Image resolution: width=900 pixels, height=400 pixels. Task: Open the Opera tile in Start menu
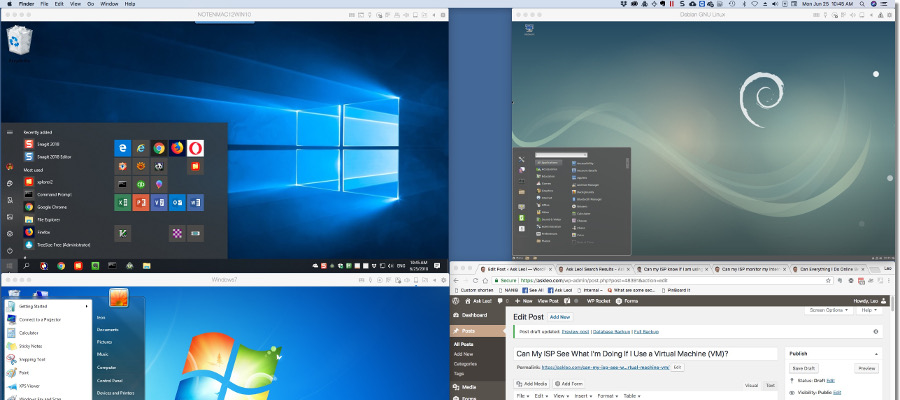tap(196, 149)
